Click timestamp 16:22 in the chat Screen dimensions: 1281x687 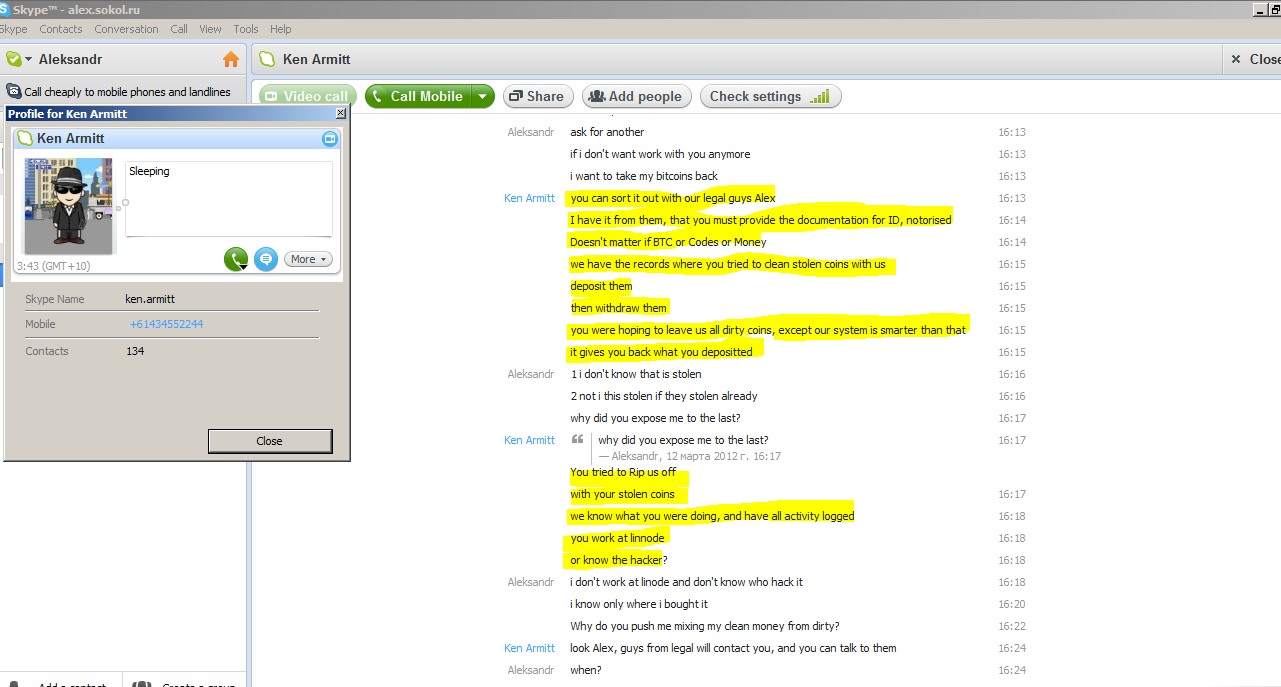tap(1012, 626)
